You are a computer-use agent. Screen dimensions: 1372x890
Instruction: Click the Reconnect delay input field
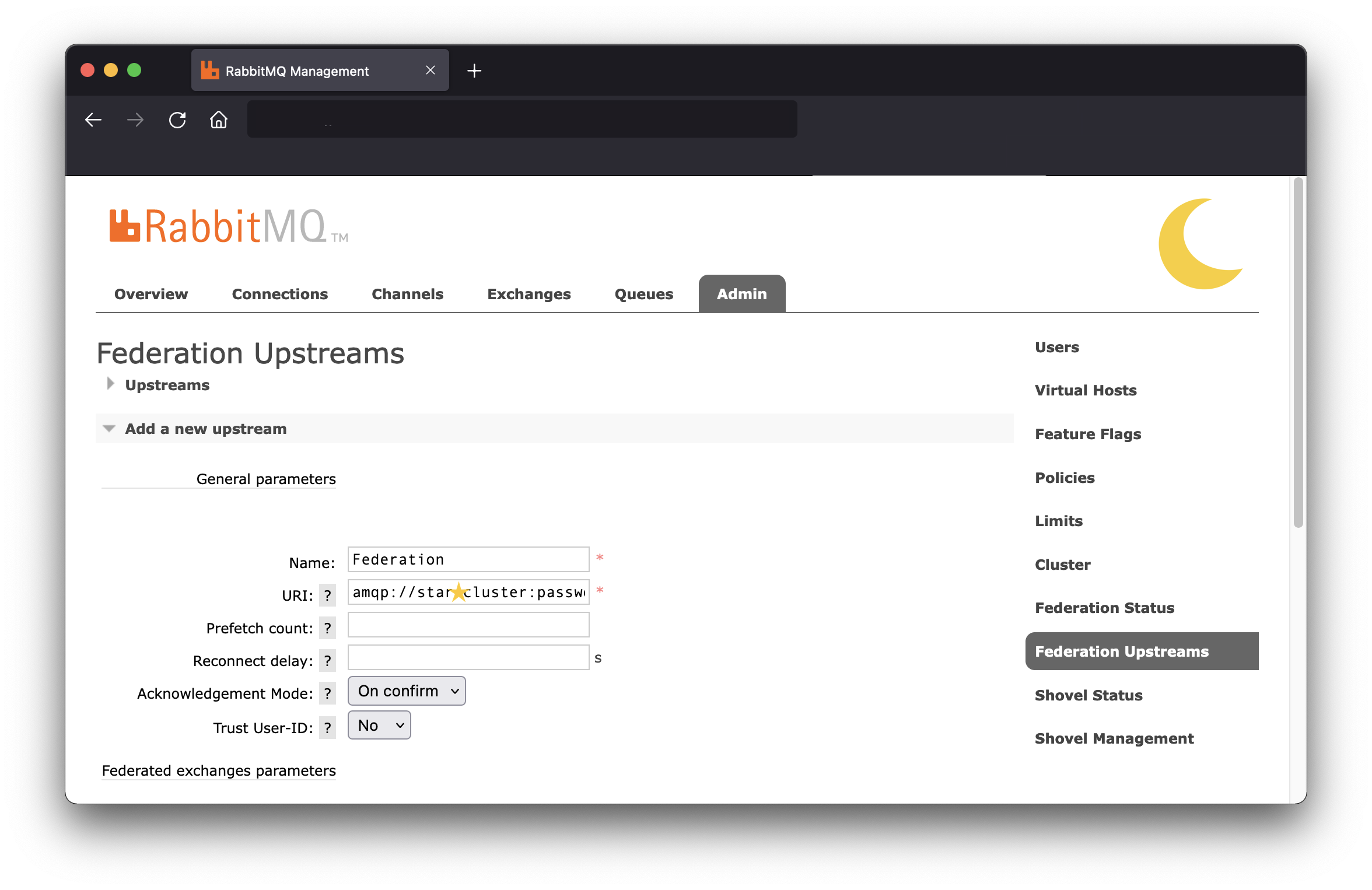[x=468, y=657]
